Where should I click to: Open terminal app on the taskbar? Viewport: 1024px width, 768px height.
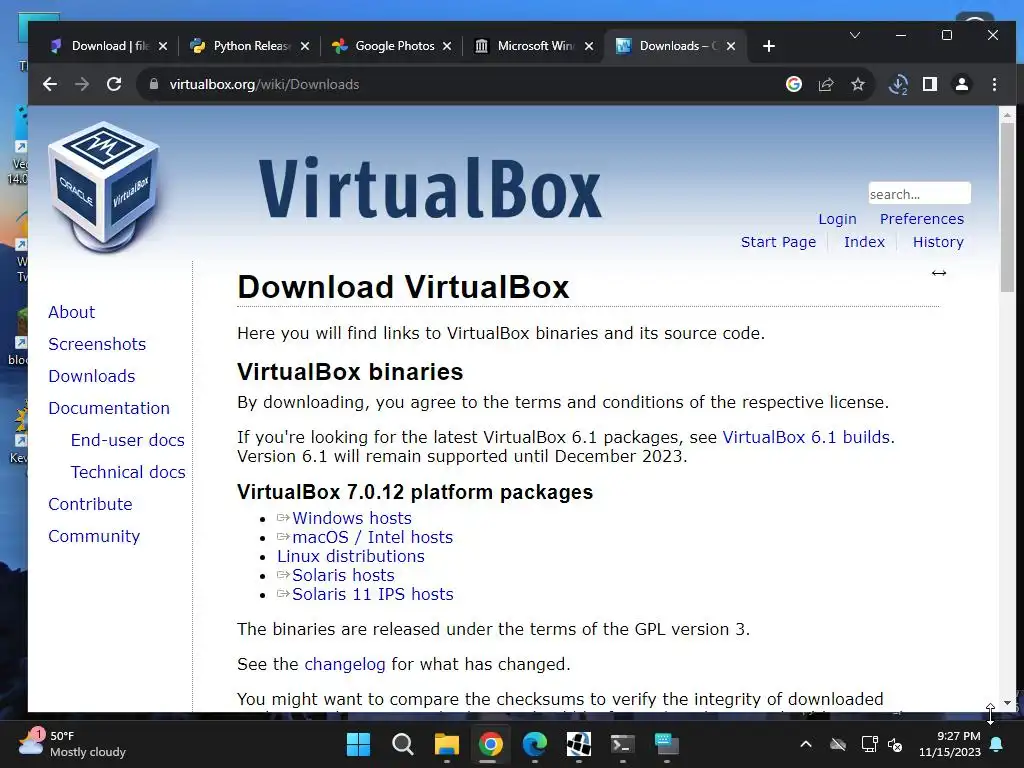[x=622, y=744]
